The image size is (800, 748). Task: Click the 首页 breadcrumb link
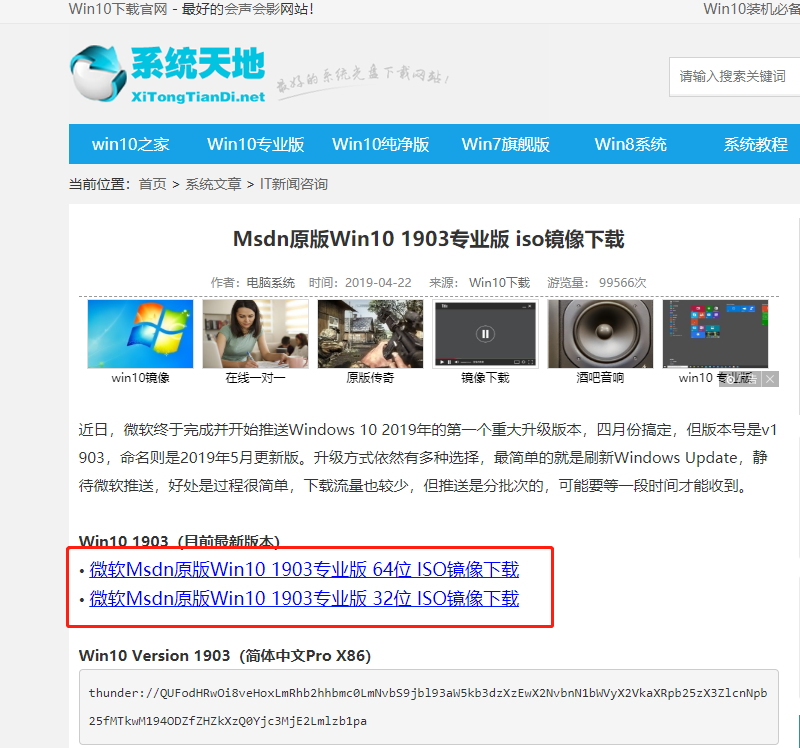click(153, 184)
